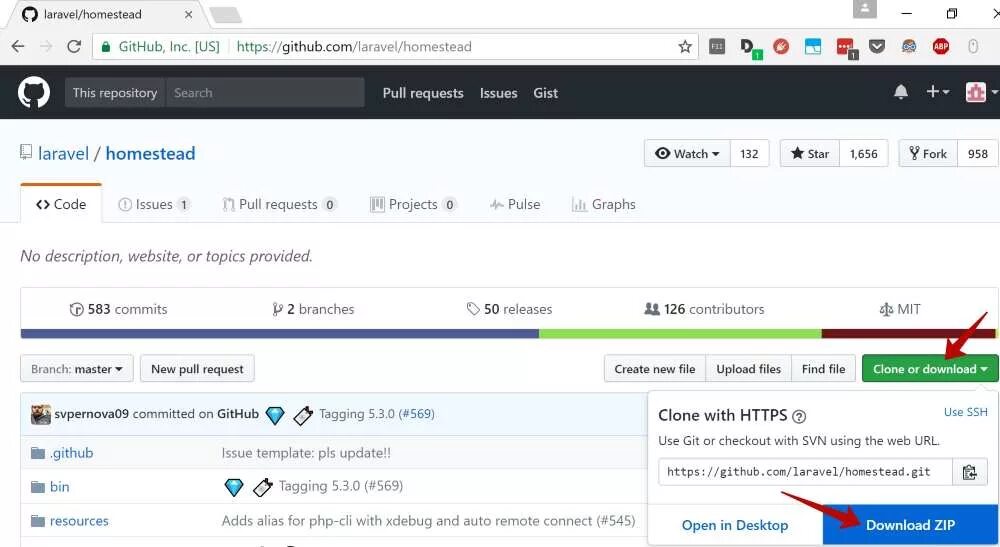The width and height of the screenshot is (1000, 547).
Task: Click the Download ZIP button
Action: point(910,525)
